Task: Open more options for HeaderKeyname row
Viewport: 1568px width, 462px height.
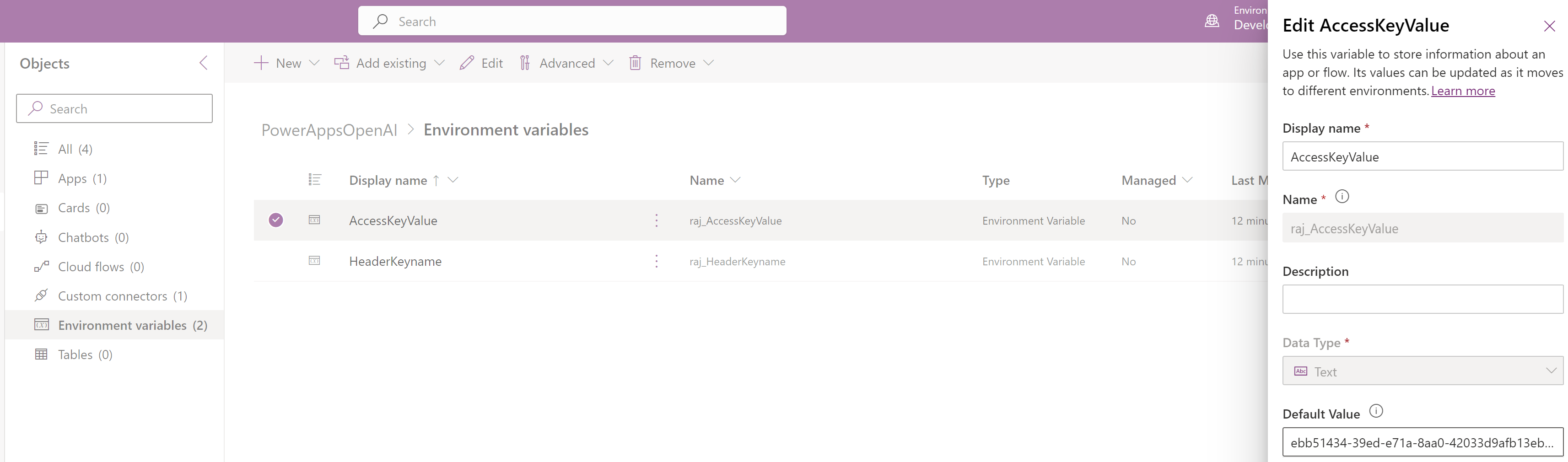Action: click(656, 261)
